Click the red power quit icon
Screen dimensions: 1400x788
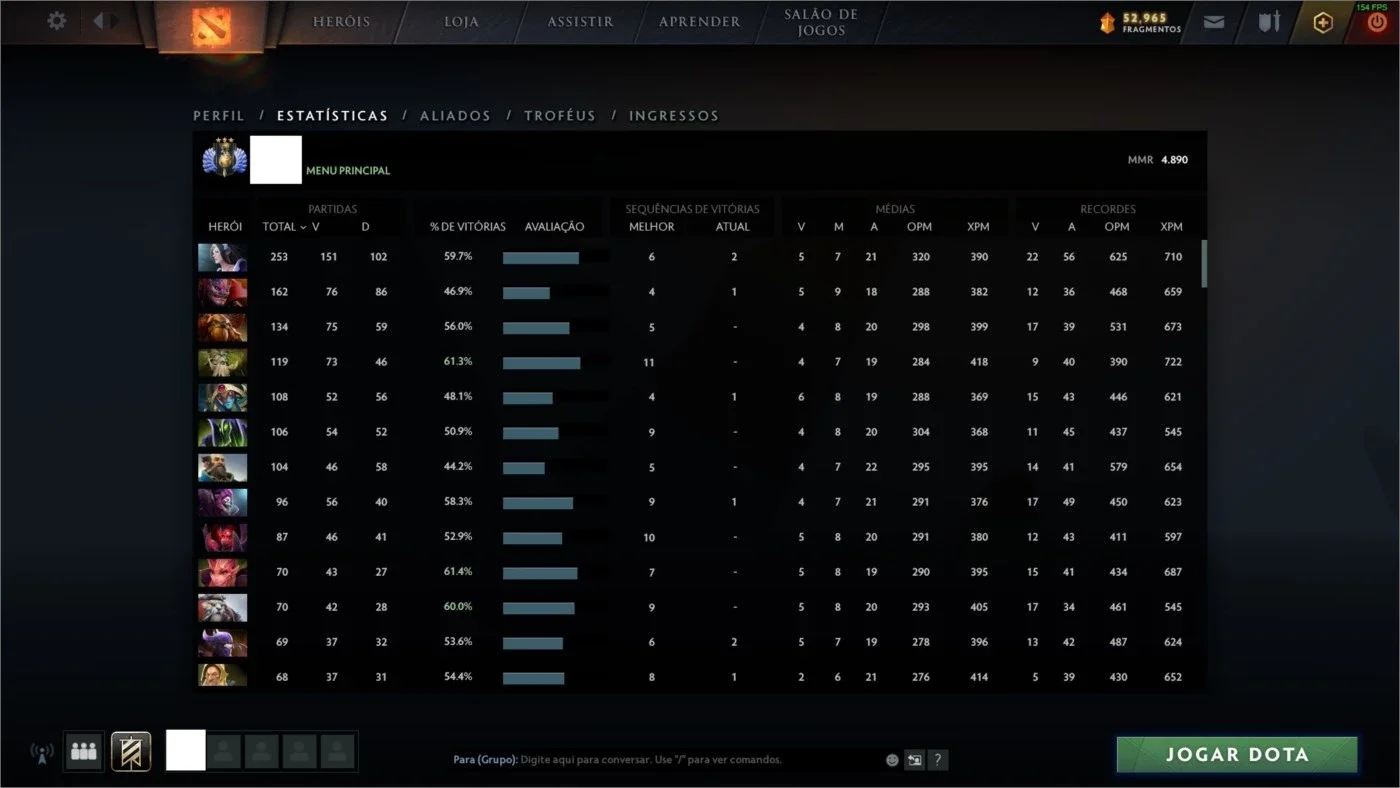coord(1377,23)
